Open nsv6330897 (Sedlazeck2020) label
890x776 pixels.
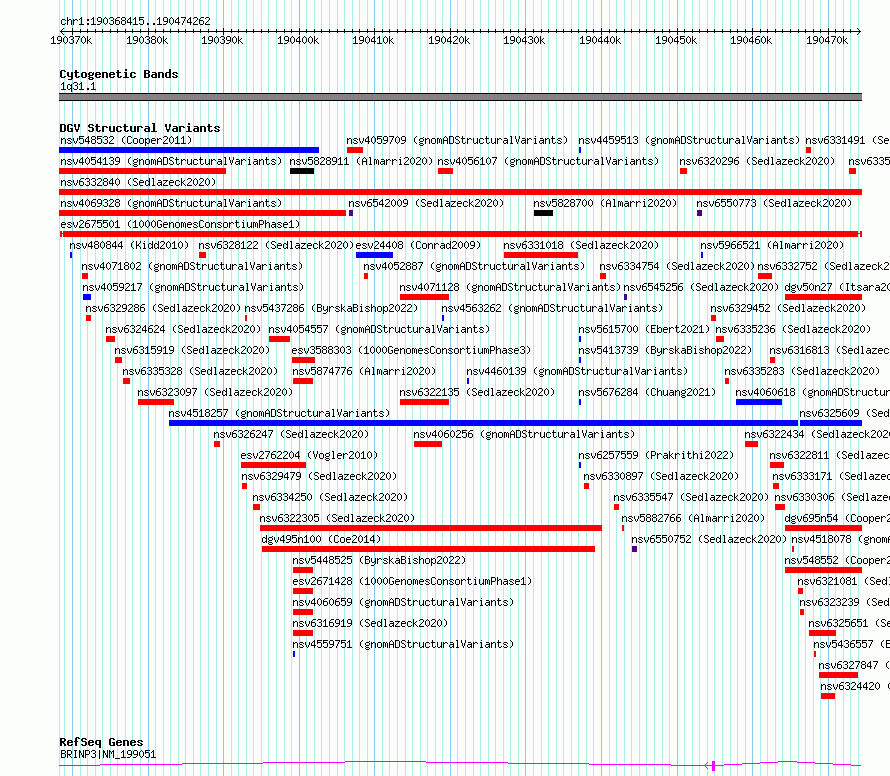pos(661,476)
